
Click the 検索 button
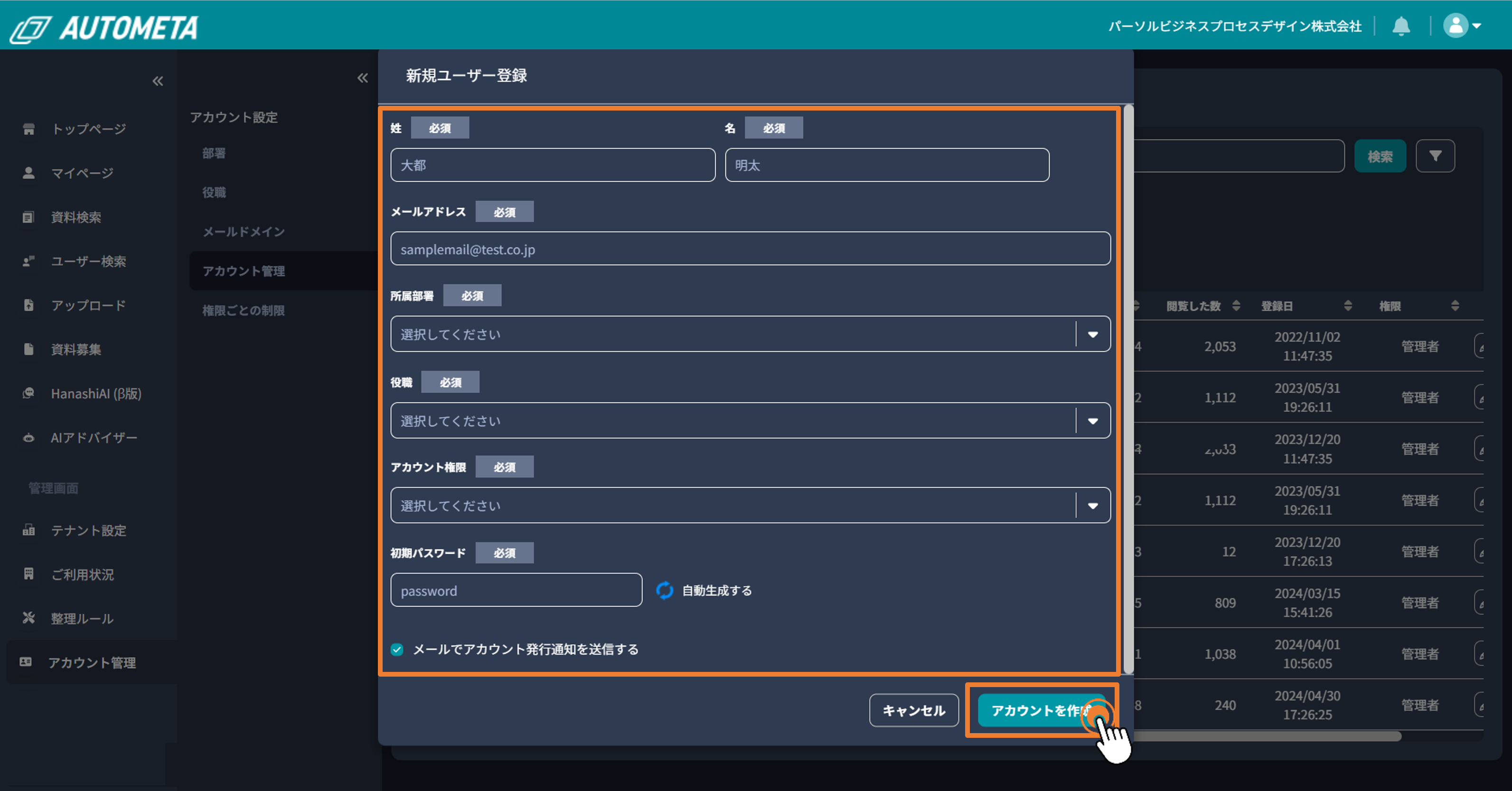tap(1380, 156)
